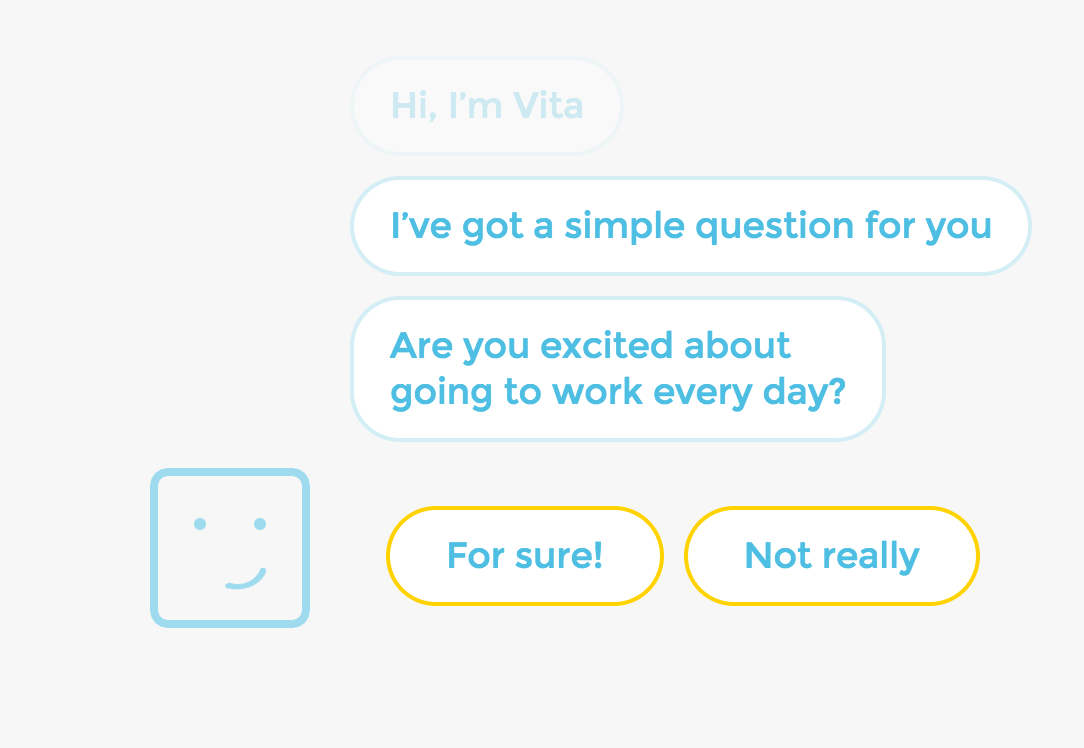
Task: Click the faded 'Hi, I'm Vita' greeting bubble
Action: (486, 105)
